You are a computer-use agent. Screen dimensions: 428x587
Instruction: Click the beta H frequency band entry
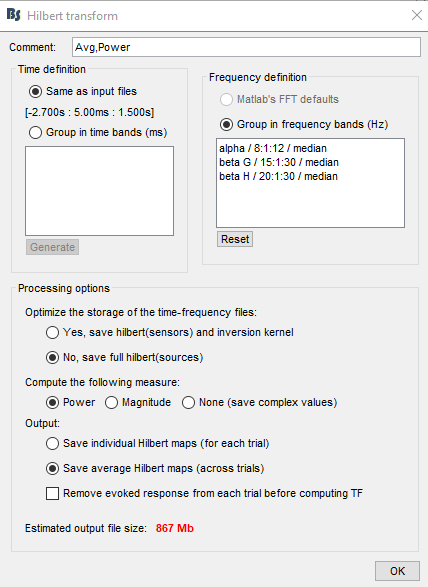pyautogui.click(x=278, y=176)
